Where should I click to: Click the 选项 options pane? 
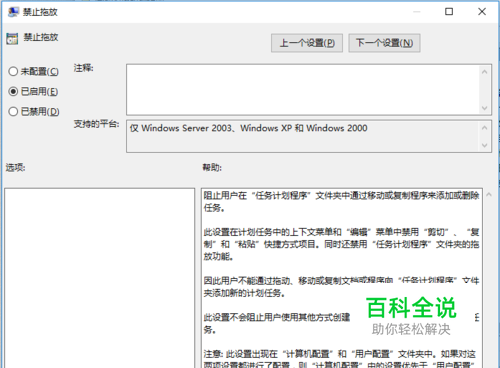100,278
